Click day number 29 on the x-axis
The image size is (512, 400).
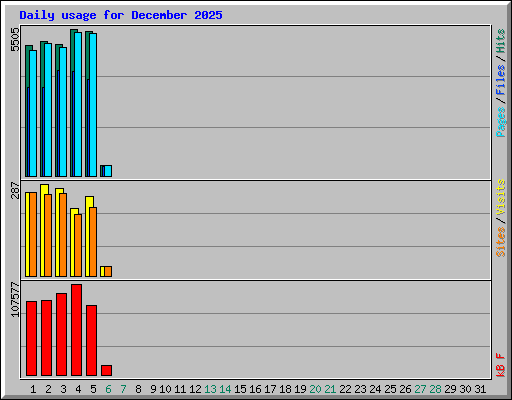450,389
